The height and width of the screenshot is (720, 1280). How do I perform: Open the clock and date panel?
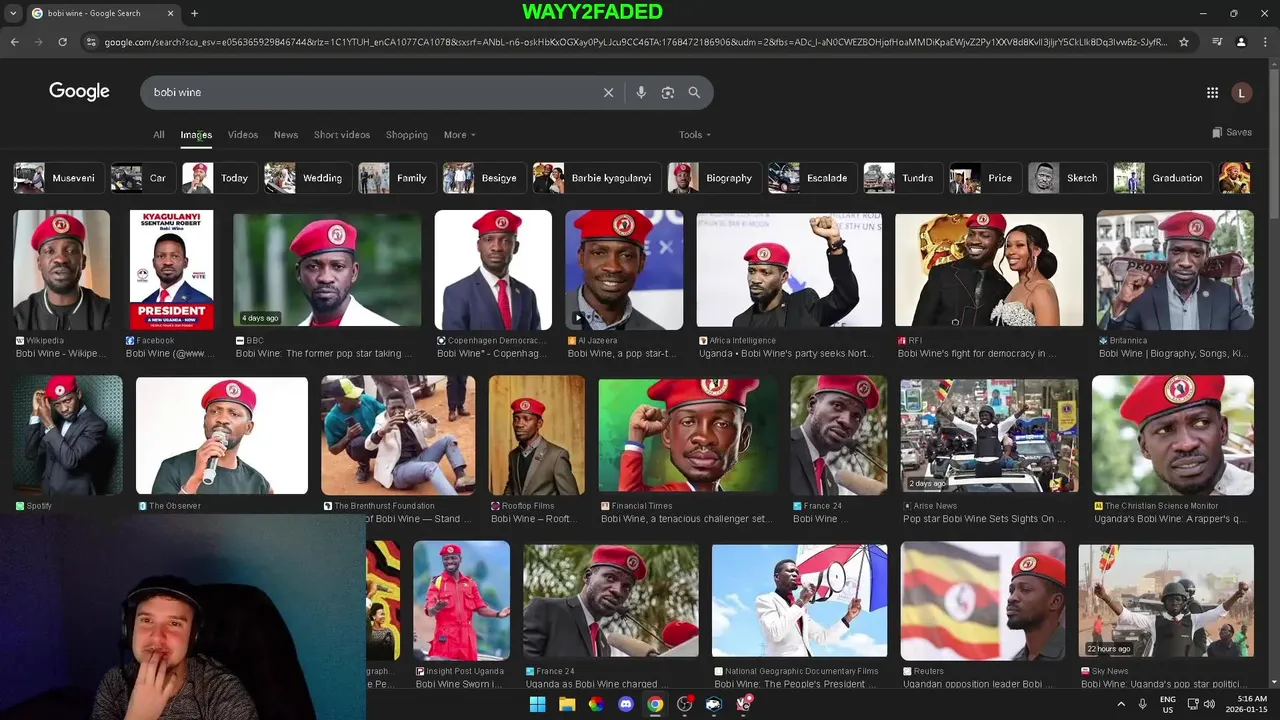coord(1247,704)
